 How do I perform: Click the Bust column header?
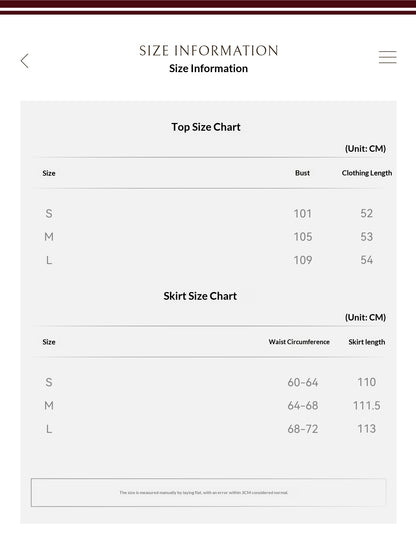coord(302,173)
